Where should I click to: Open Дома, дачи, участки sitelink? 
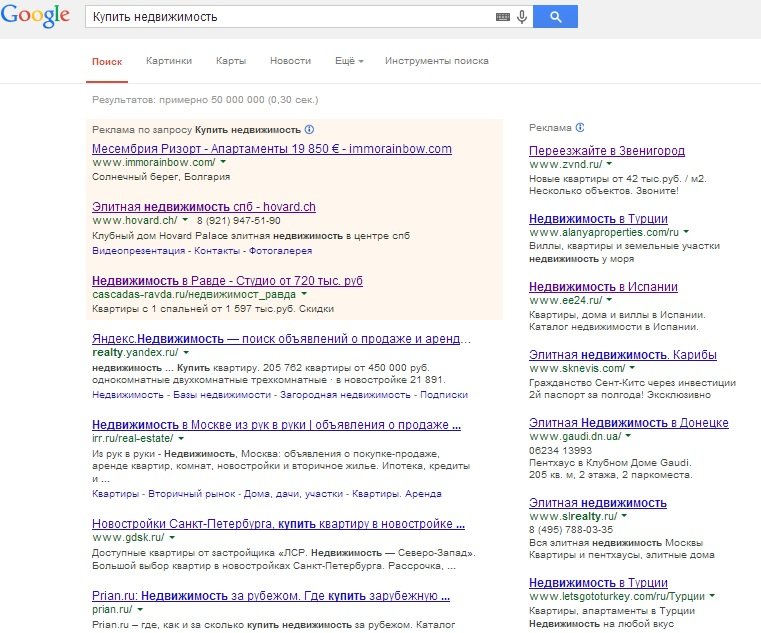pos(293,494)
